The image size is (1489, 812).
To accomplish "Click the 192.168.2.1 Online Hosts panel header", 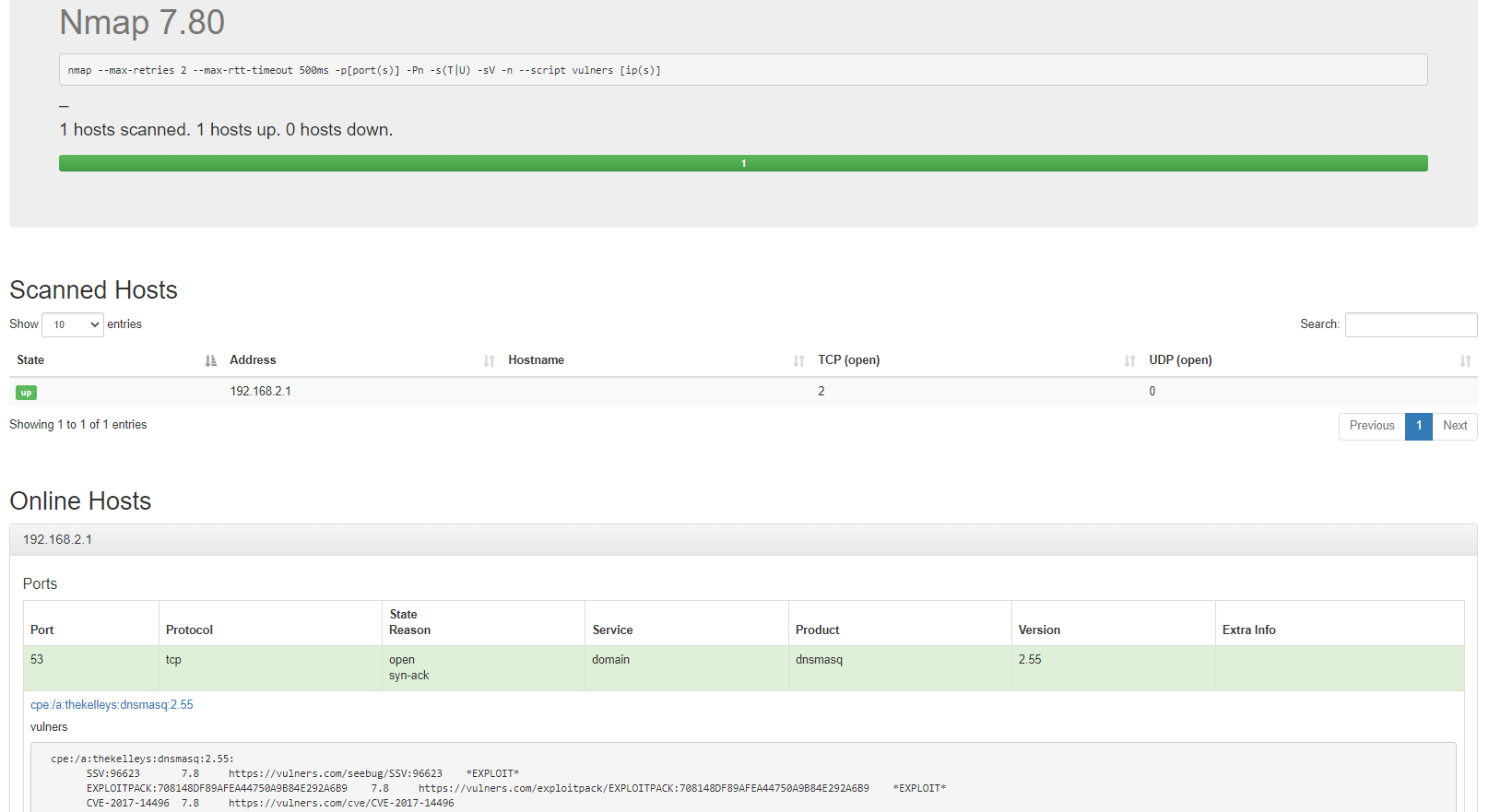I will pos(743,540).
